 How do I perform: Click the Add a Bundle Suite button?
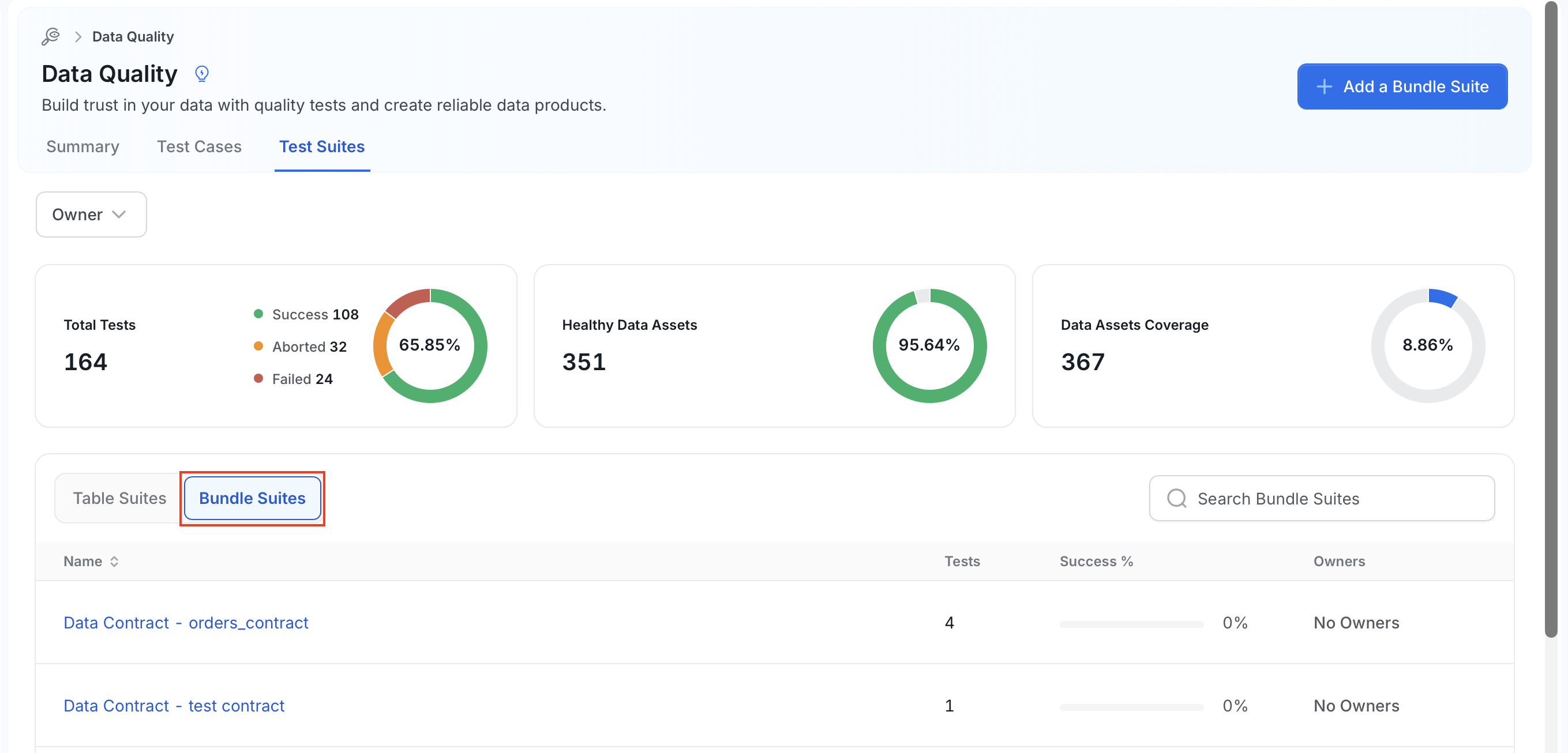[1402, 87]
